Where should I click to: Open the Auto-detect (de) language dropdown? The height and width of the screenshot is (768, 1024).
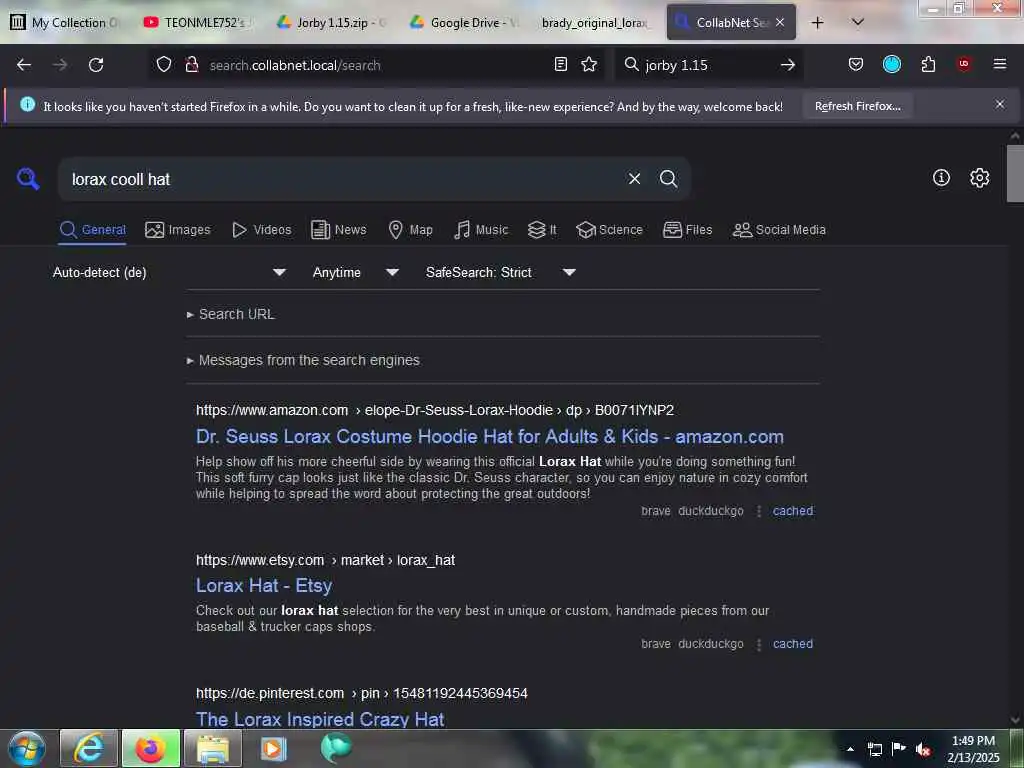point(169,272)
